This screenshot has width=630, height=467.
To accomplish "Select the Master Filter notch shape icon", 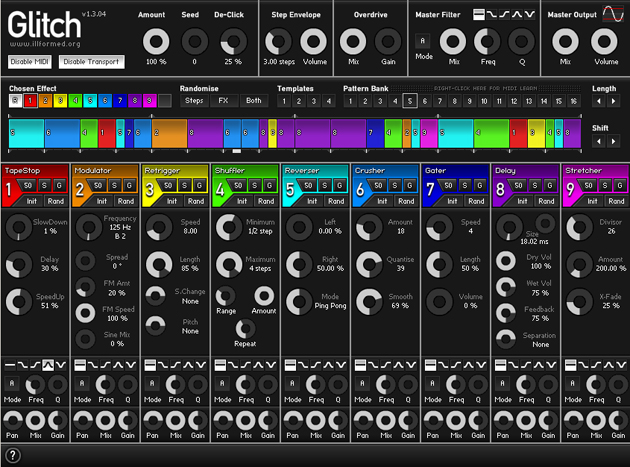I will click(x=530, y=14).
